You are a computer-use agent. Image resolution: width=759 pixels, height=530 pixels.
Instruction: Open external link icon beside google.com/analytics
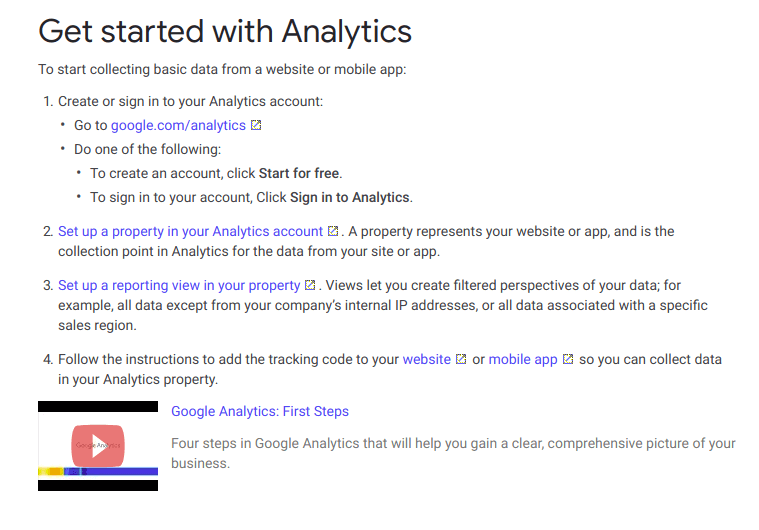[257, 126]
